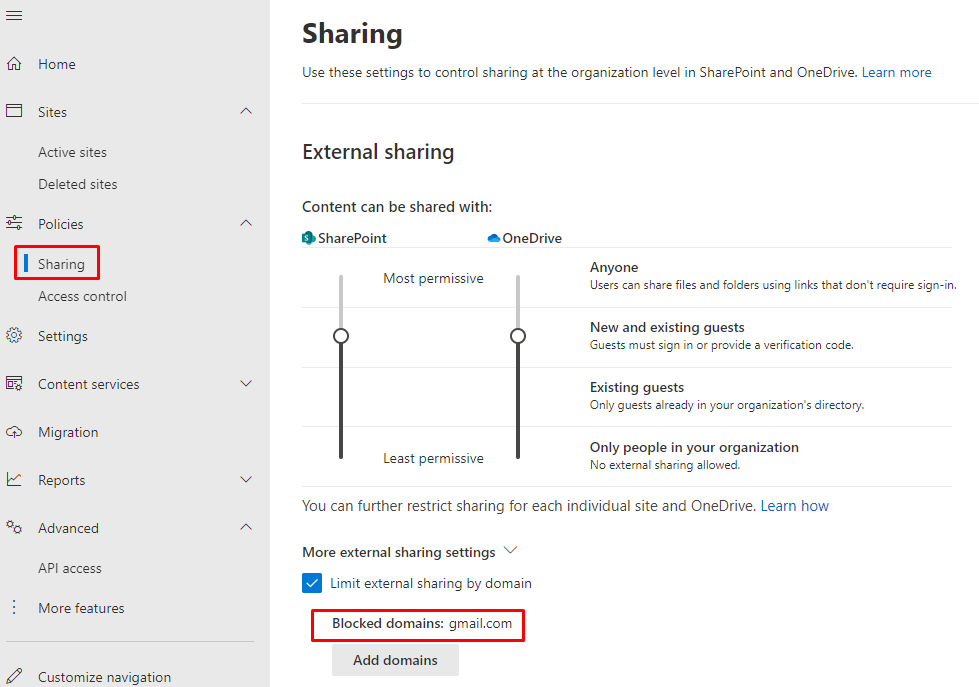Go to Access control policy page
The width and height of the screenshot is (979, 687).
tap(82, 296)
